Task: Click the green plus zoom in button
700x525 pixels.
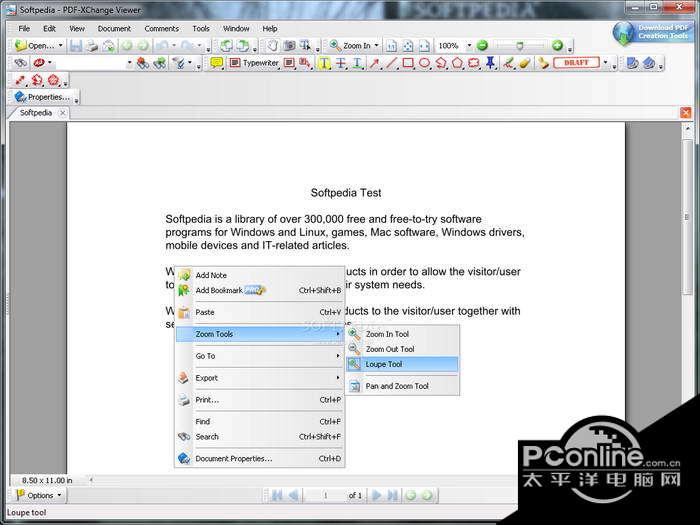Action: point(557,46)
